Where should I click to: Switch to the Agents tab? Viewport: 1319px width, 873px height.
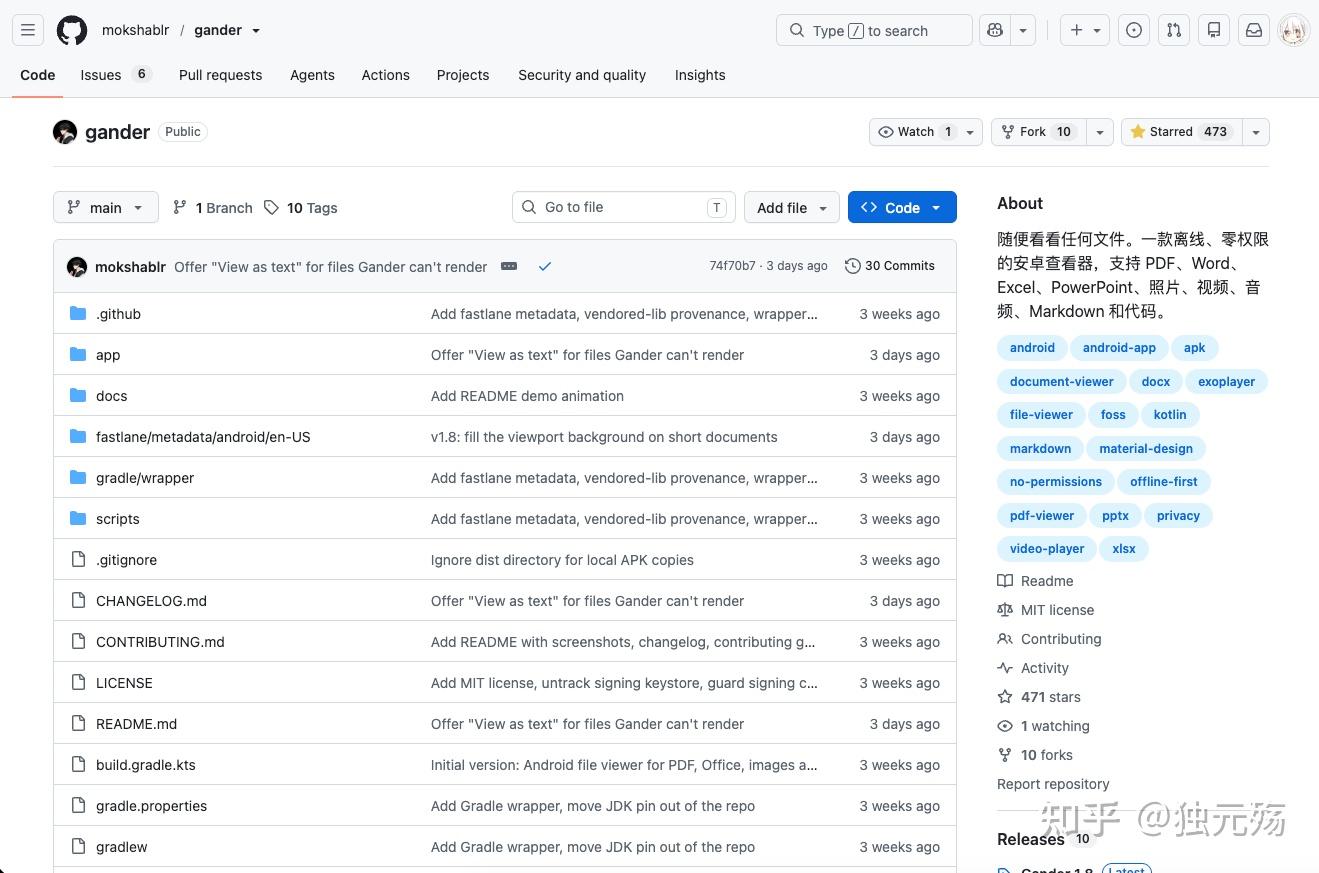(312, 75)
